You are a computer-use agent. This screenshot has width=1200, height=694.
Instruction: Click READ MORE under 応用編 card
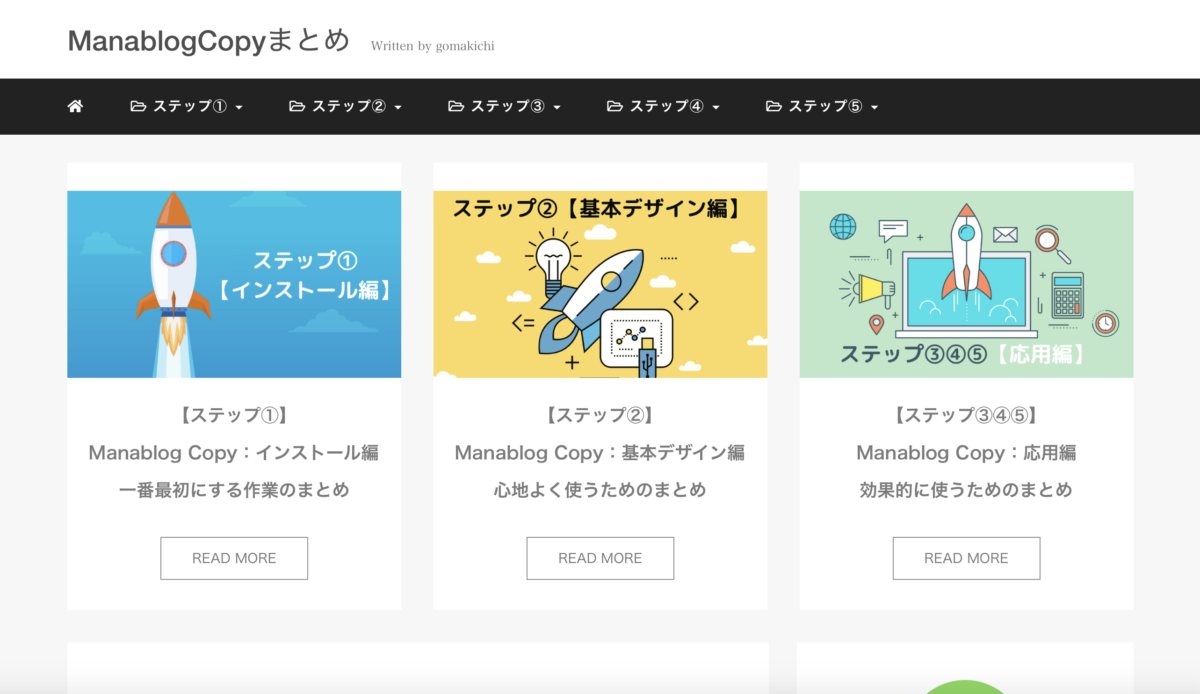[966, 558]
